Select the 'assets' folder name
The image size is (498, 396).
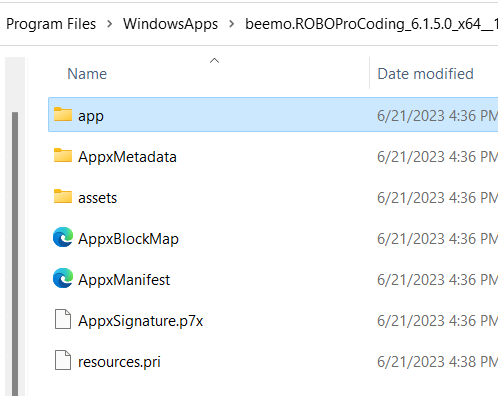click(97, 198)
